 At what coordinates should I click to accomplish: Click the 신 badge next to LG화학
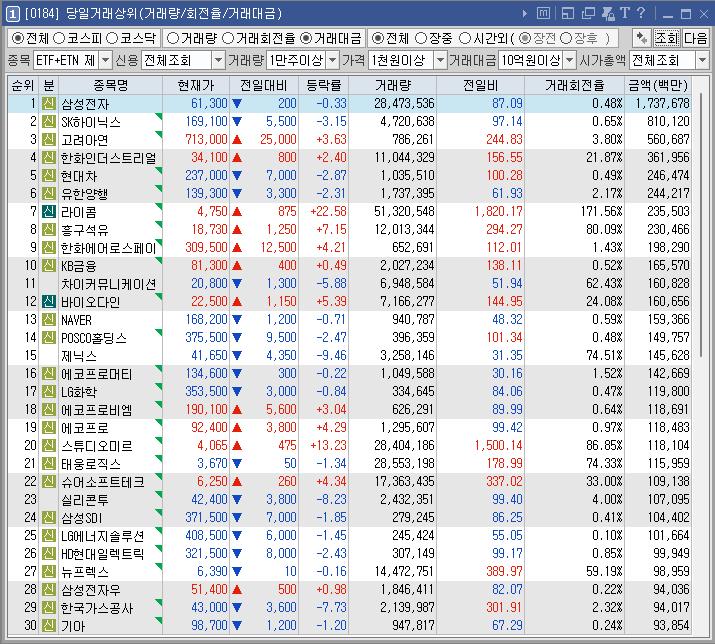tap(49, 391)
